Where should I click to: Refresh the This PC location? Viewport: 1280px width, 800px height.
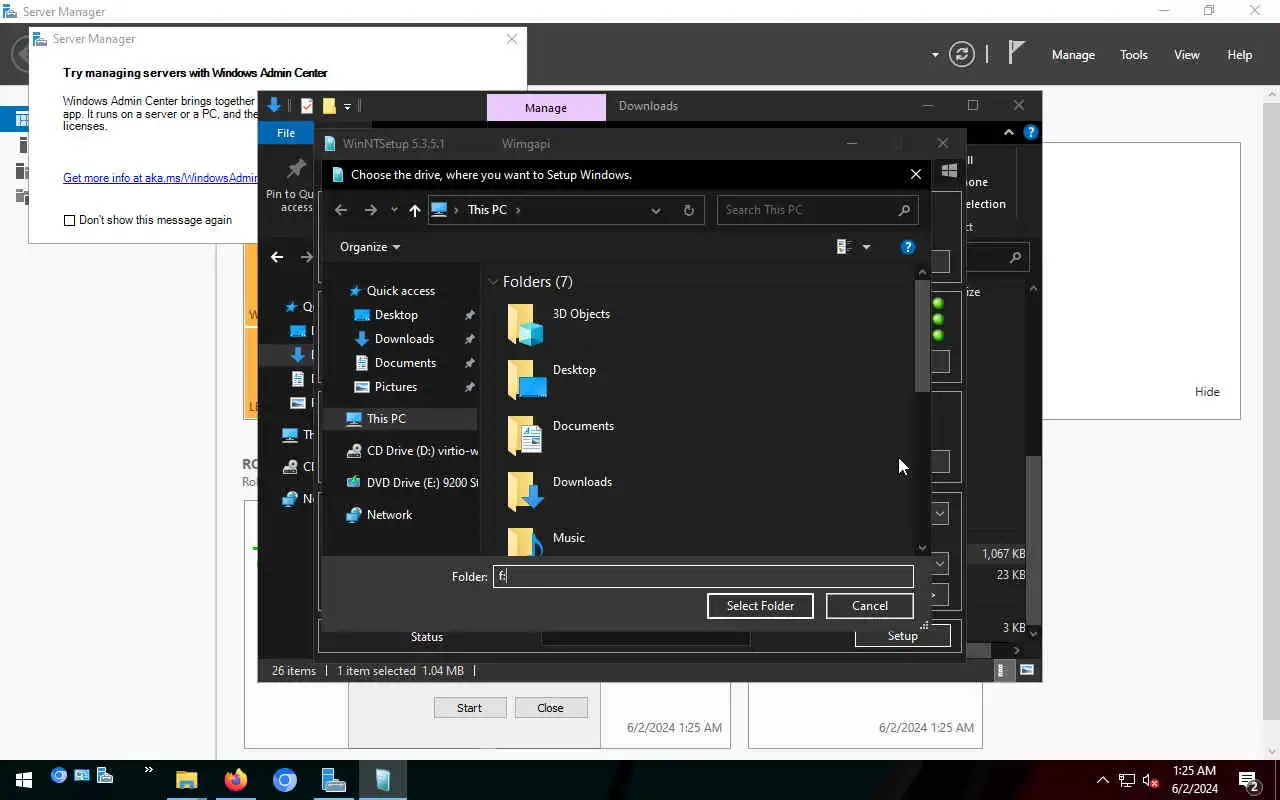688,210
